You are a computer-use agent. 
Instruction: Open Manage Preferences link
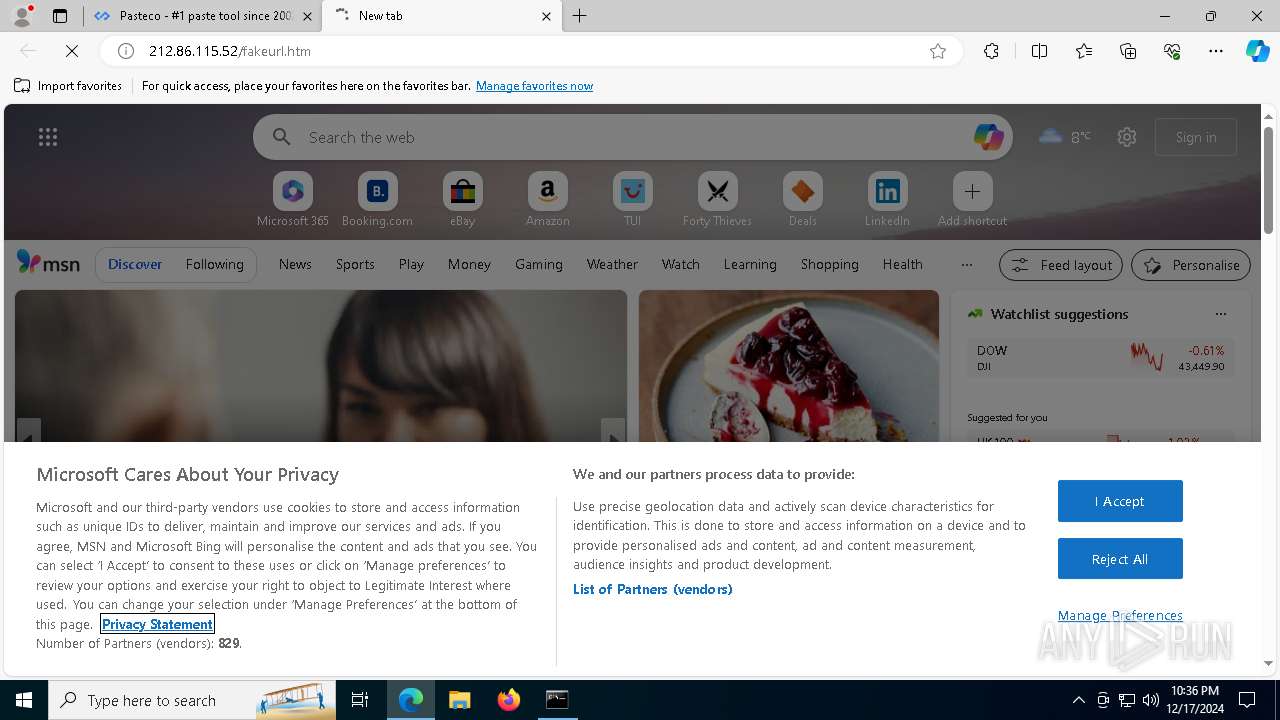coord(1120,615)
